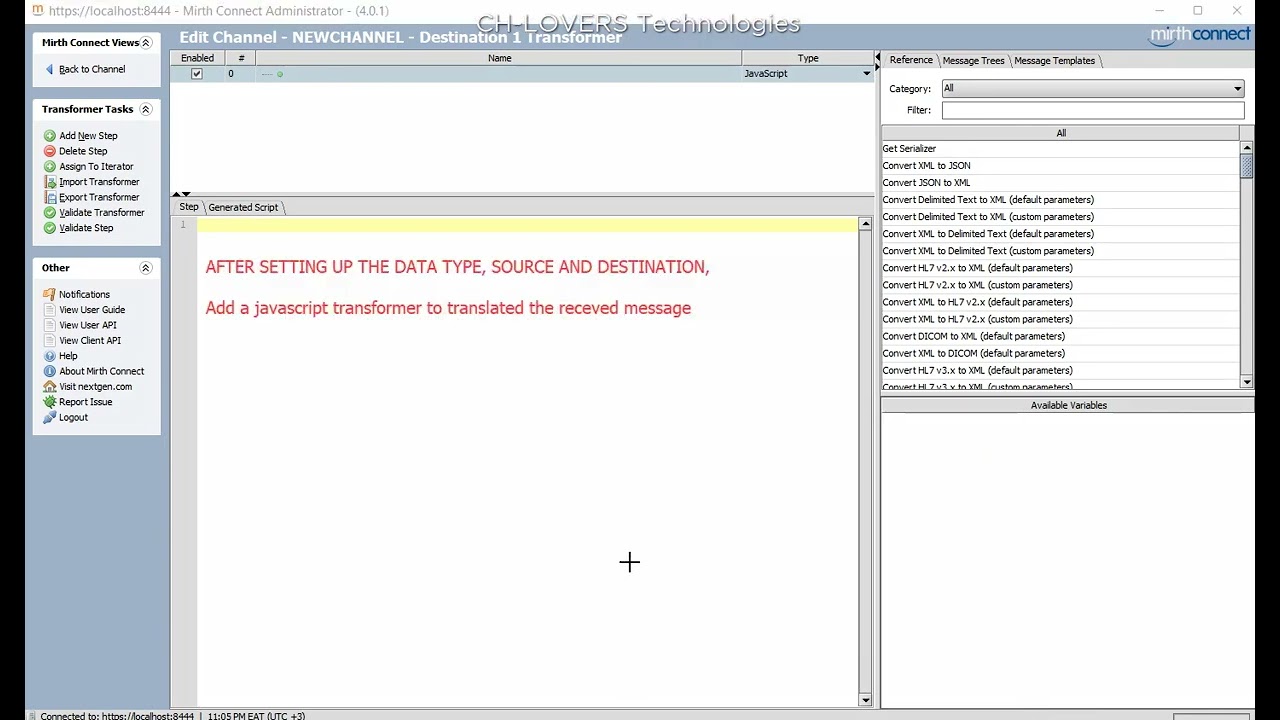The image size is (1280, 720).
Task: Open the Message Templates tab
Action: click(1054, 61)
